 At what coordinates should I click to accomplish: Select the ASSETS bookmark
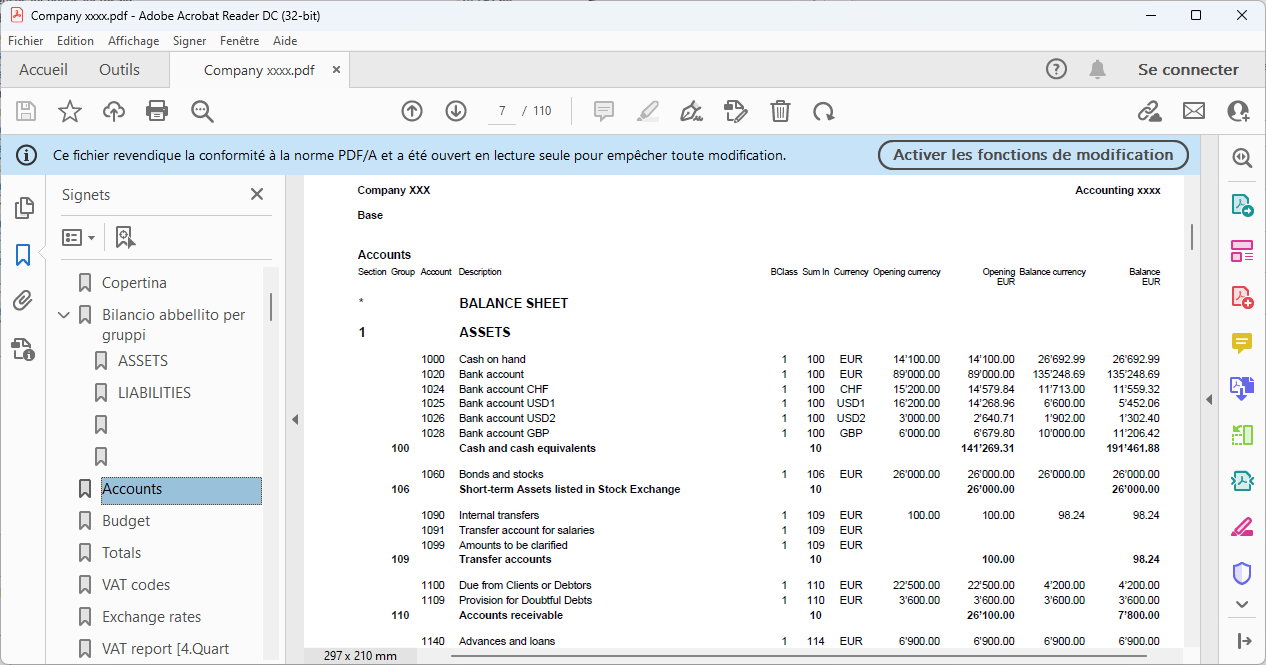pos(143,361)
